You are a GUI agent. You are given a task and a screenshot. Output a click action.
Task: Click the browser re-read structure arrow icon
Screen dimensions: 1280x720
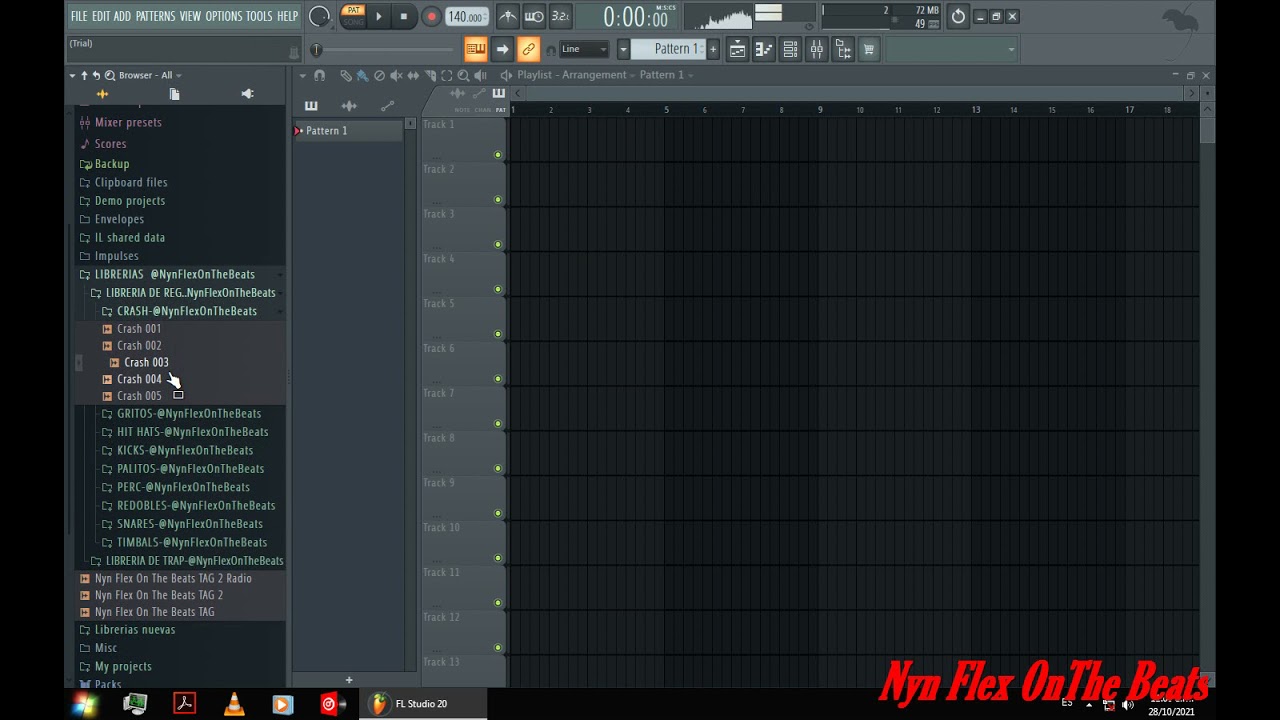[x=96, y=75]
